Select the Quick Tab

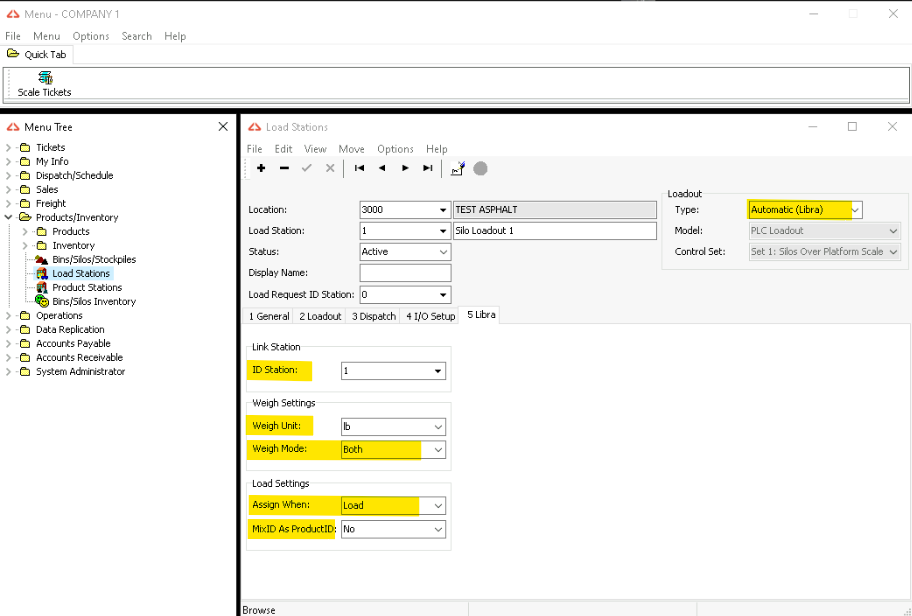tap(37, 54)
